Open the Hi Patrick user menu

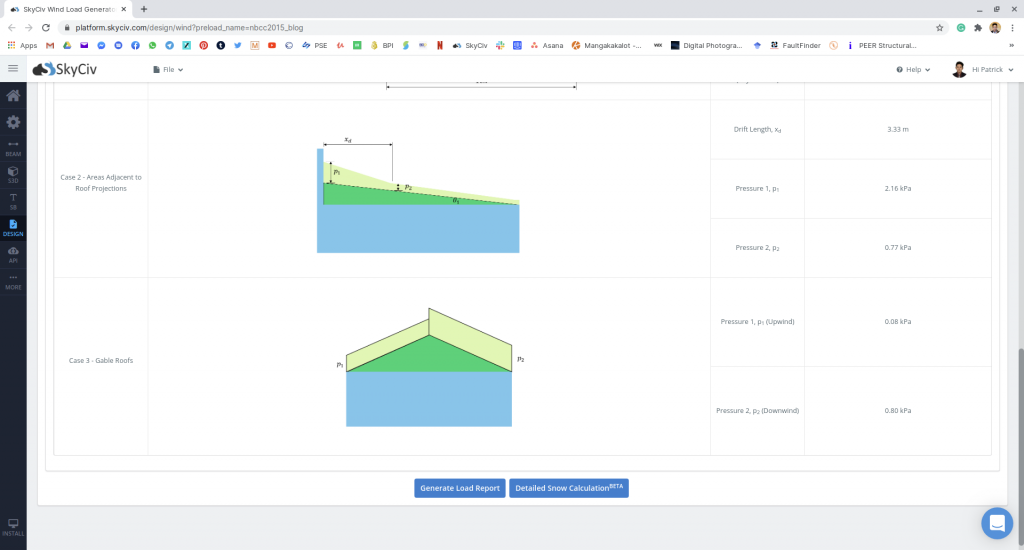click(x=983, y=70)
